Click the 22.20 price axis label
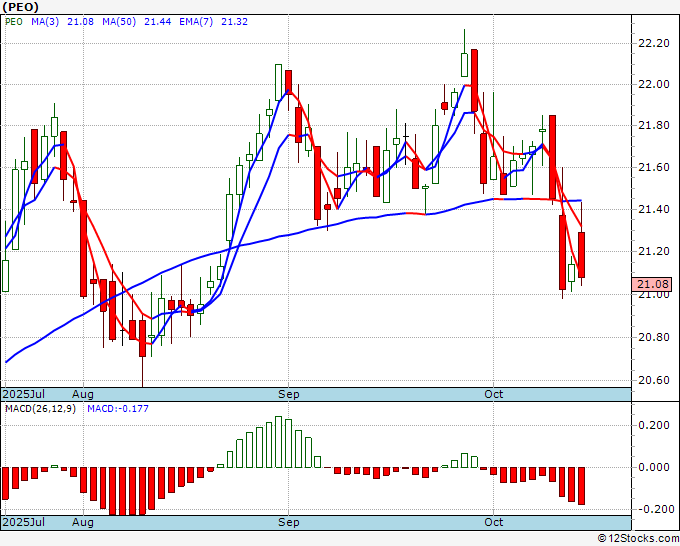The width and height of the screenshot is (680, 546). click(x=654, y=43)
